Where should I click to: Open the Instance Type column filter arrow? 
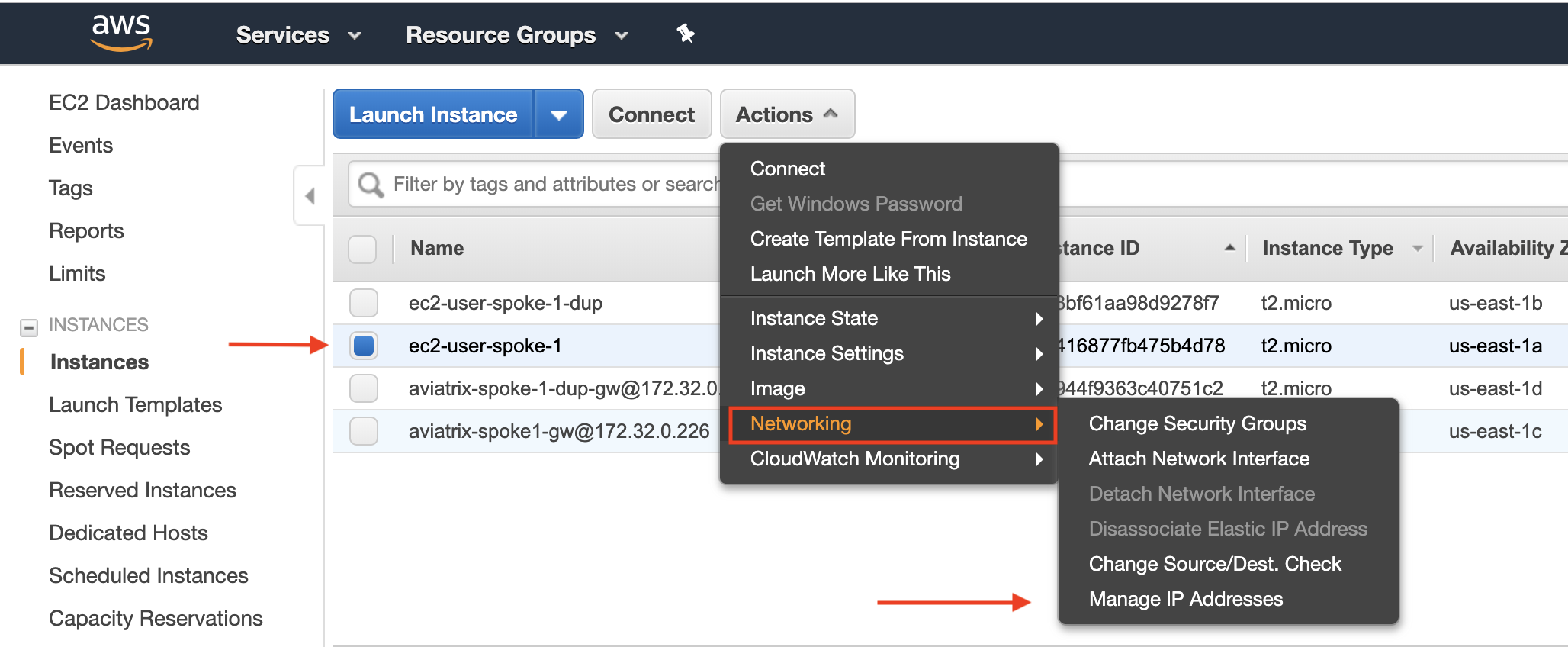tap(1417, 248)
